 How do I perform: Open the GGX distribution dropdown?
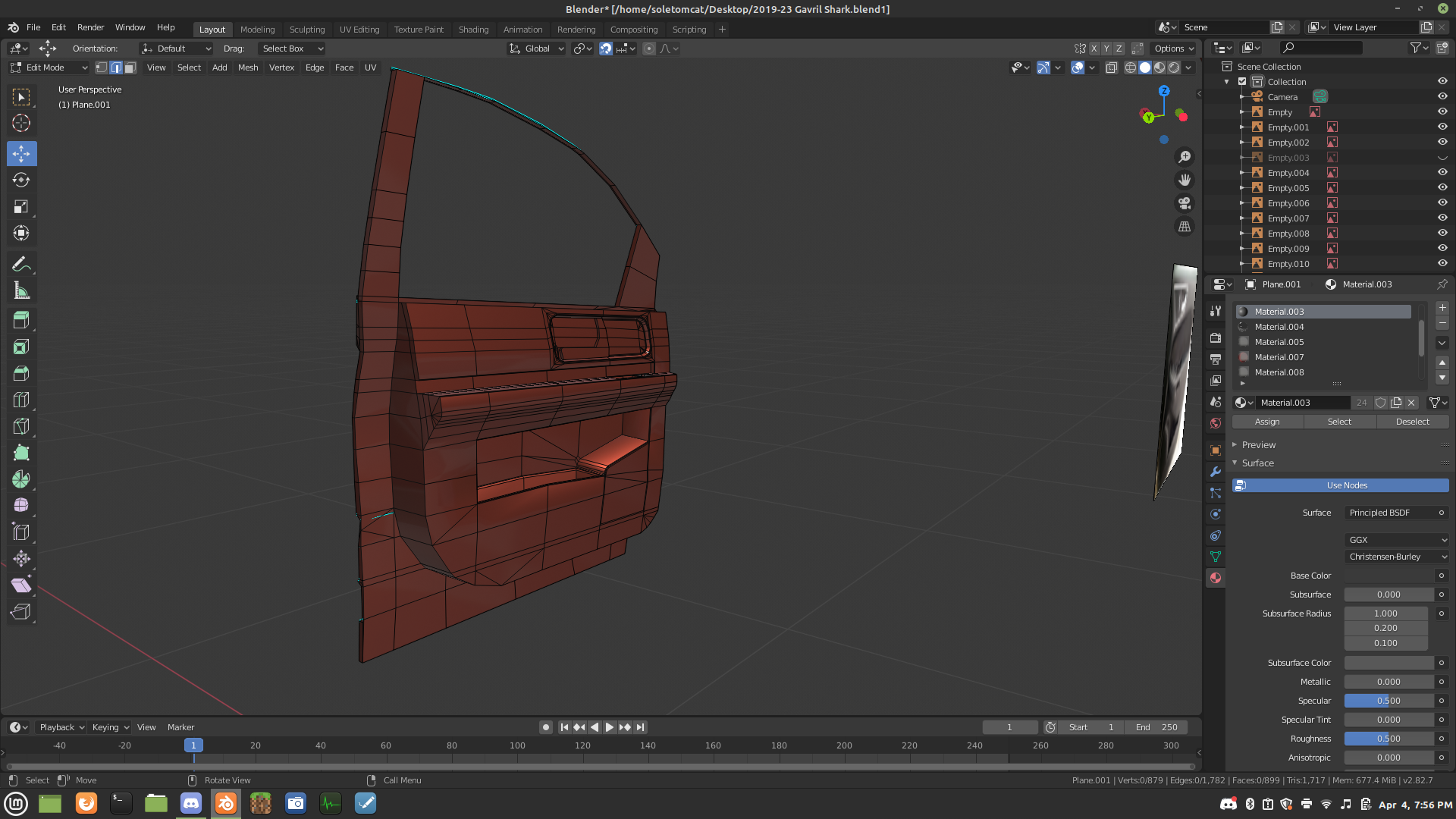1397,540
